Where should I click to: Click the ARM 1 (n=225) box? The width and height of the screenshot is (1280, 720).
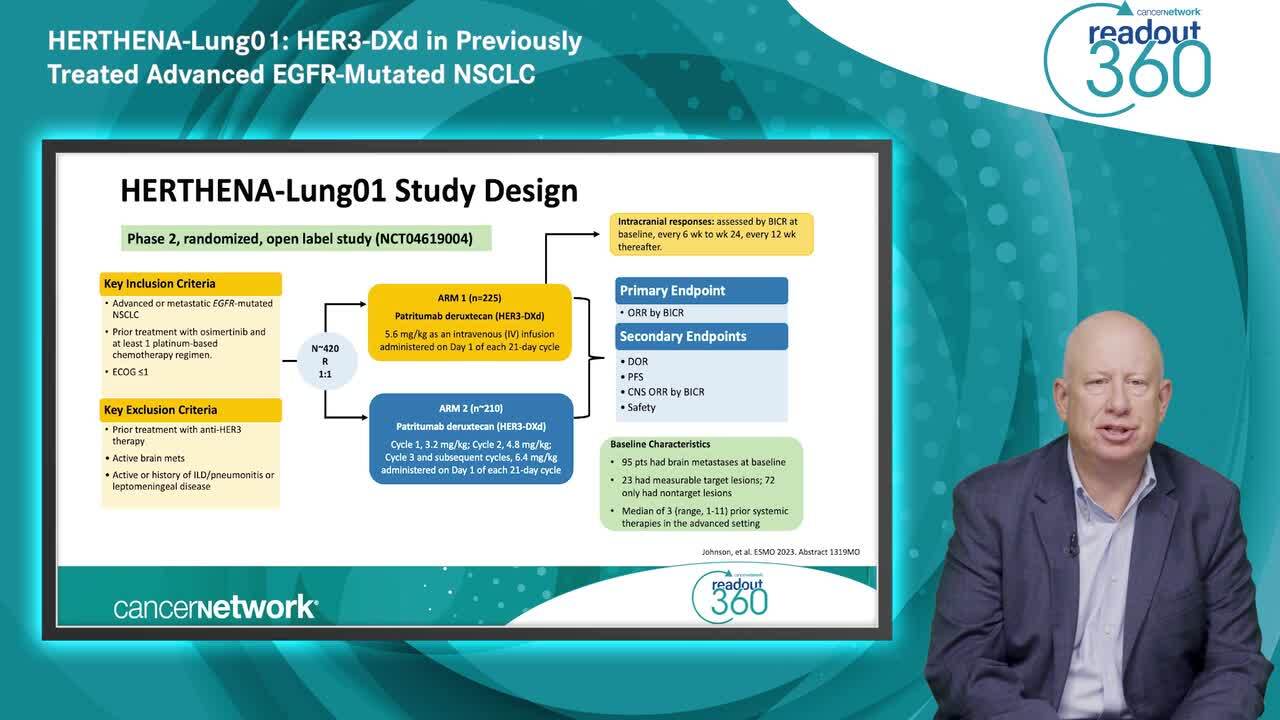point(470,322)
